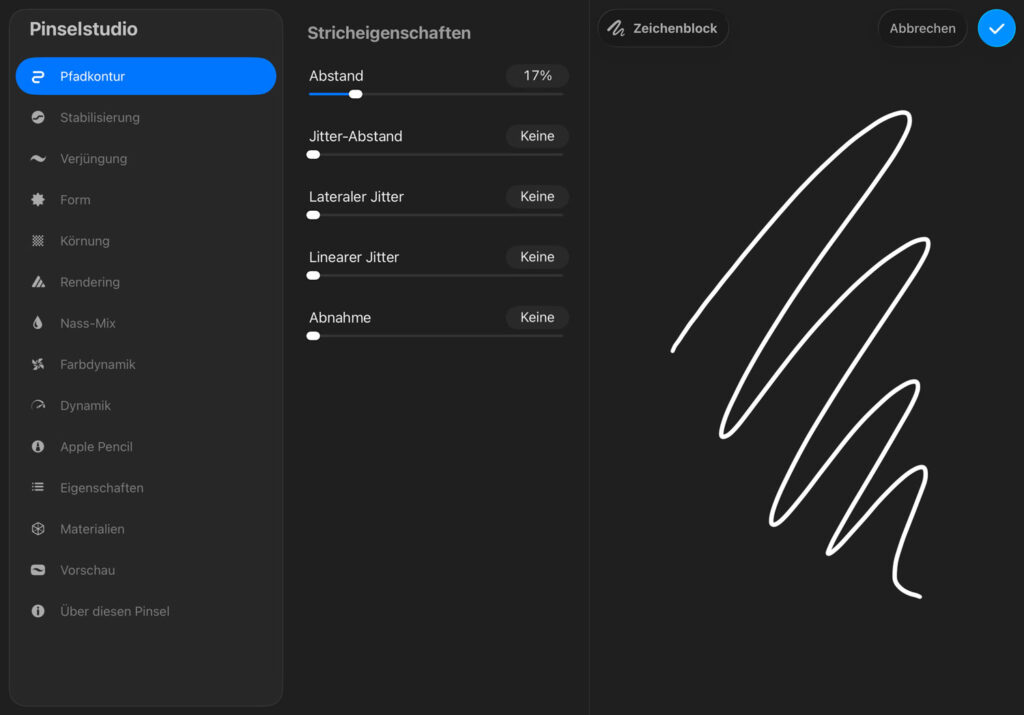Image resolution: width=1024 pixels, height=715 pixels.
Task: Switch to the Körnung section
Action: [146, 241]
